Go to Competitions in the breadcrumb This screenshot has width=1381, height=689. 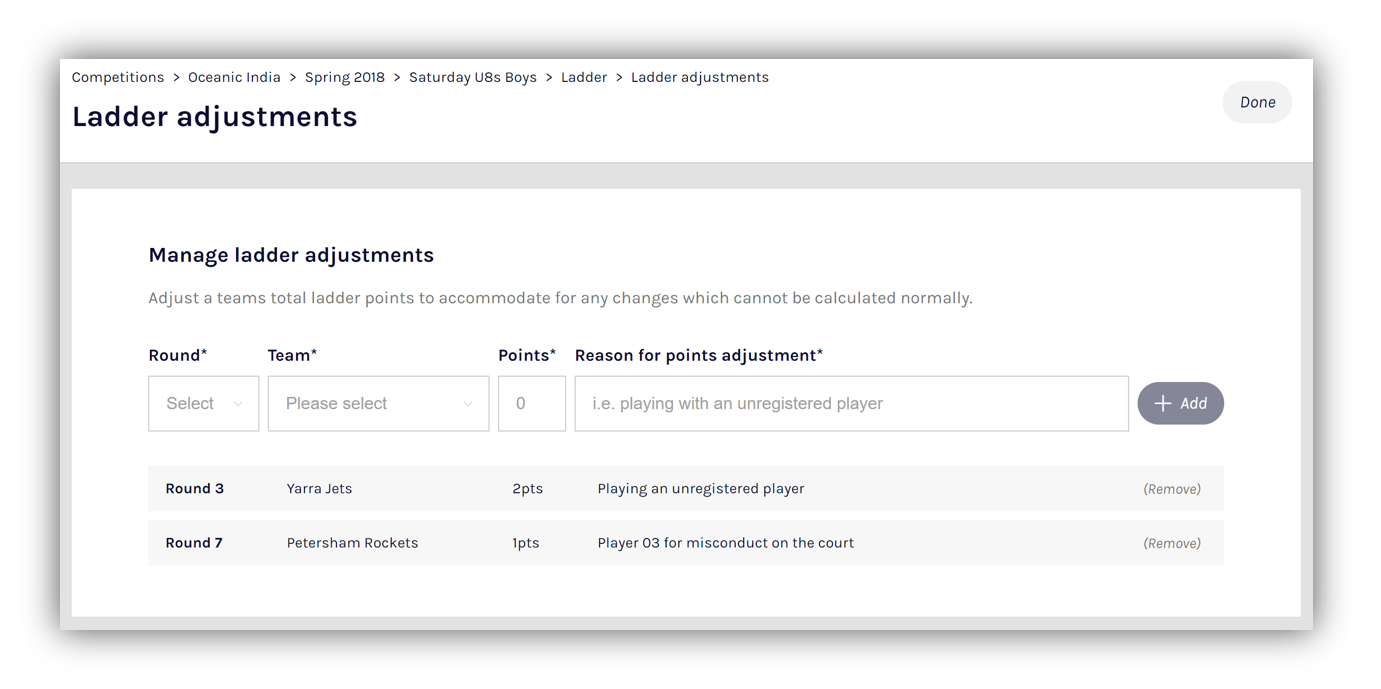118,77
